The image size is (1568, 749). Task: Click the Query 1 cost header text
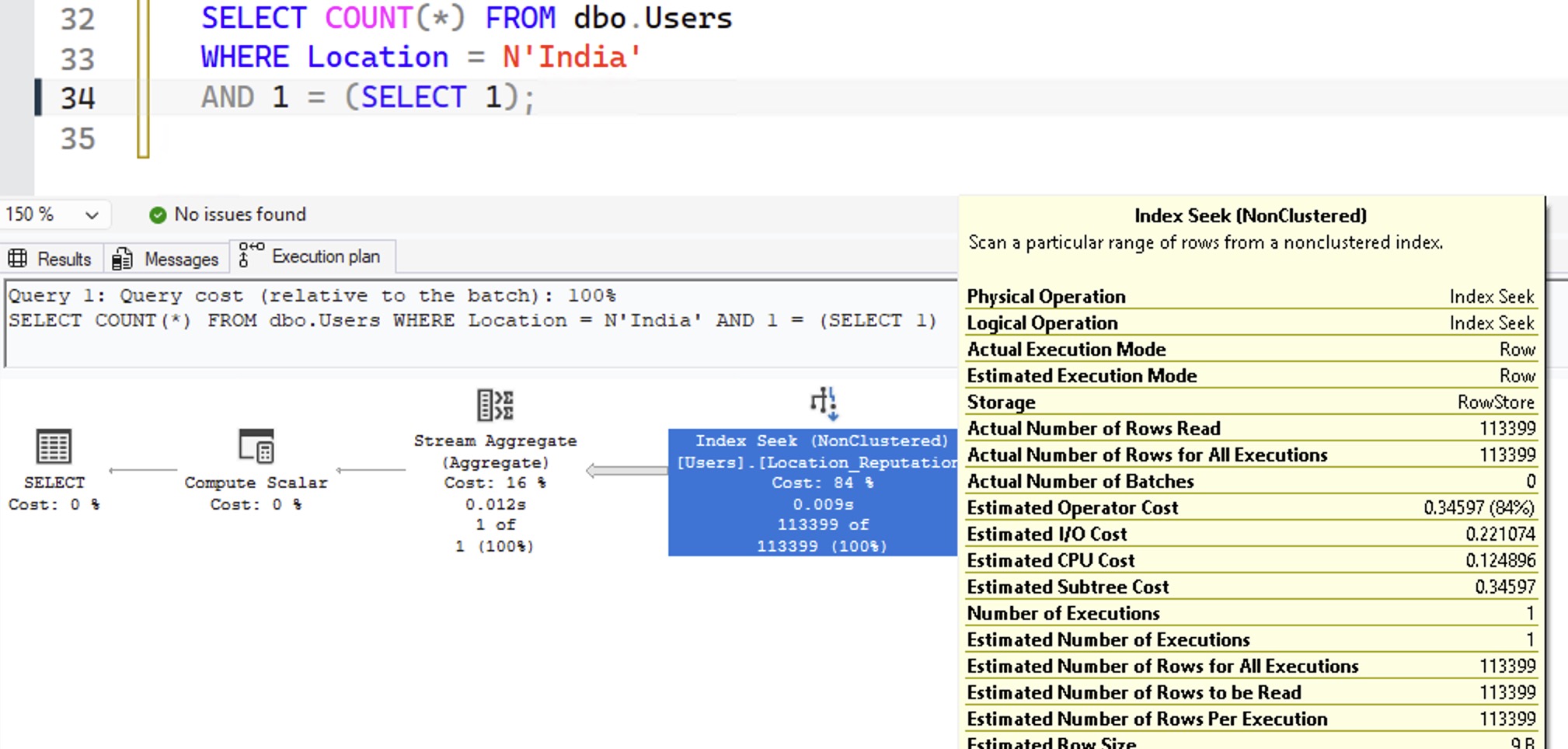pos(312,295)
